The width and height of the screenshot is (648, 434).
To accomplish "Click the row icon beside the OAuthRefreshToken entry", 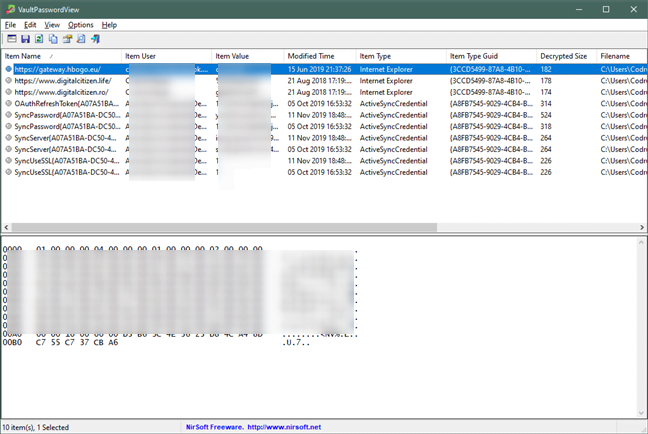I will [x=8, y=103].
